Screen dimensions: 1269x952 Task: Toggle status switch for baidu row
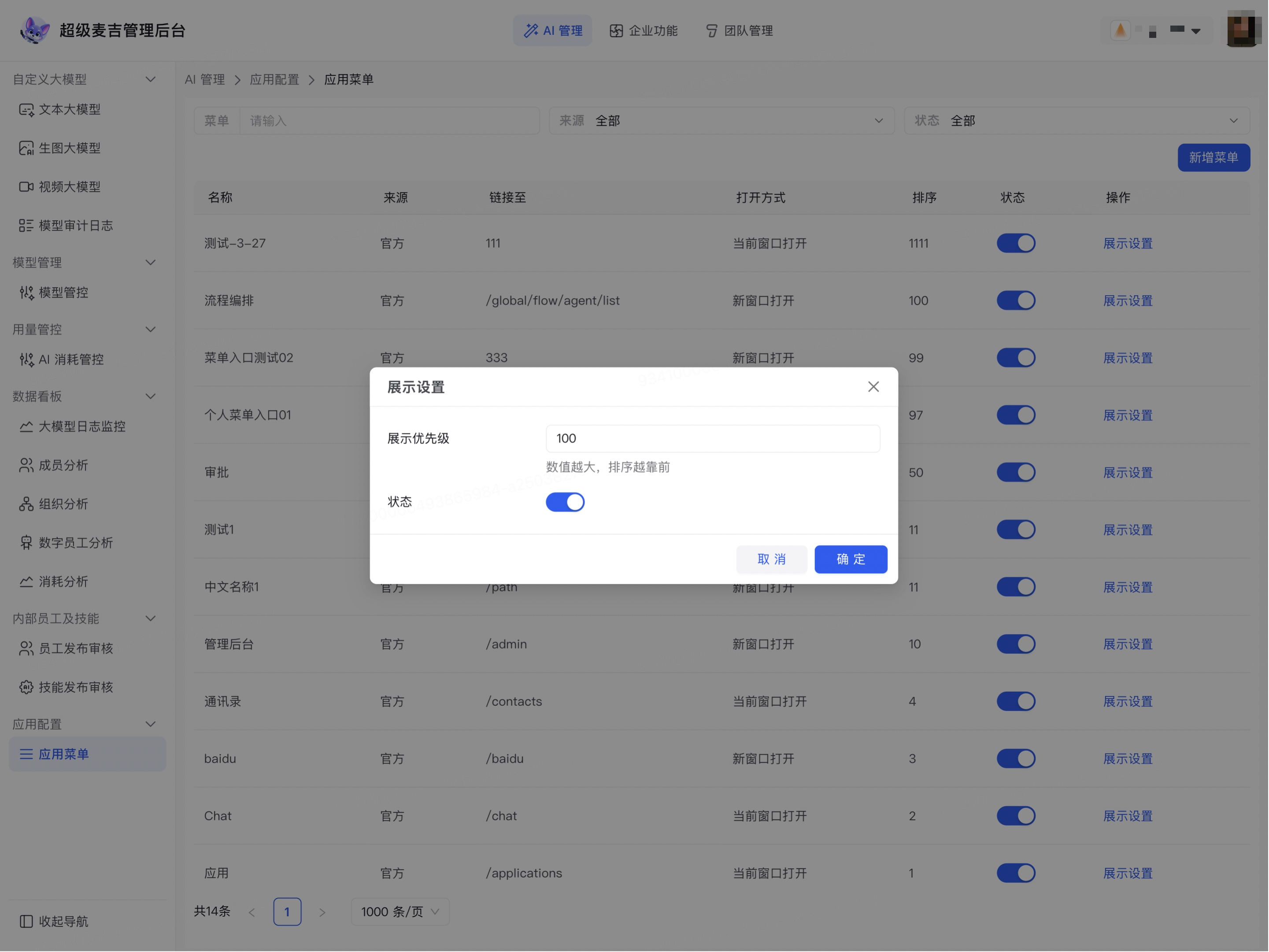click(1016, 759)
